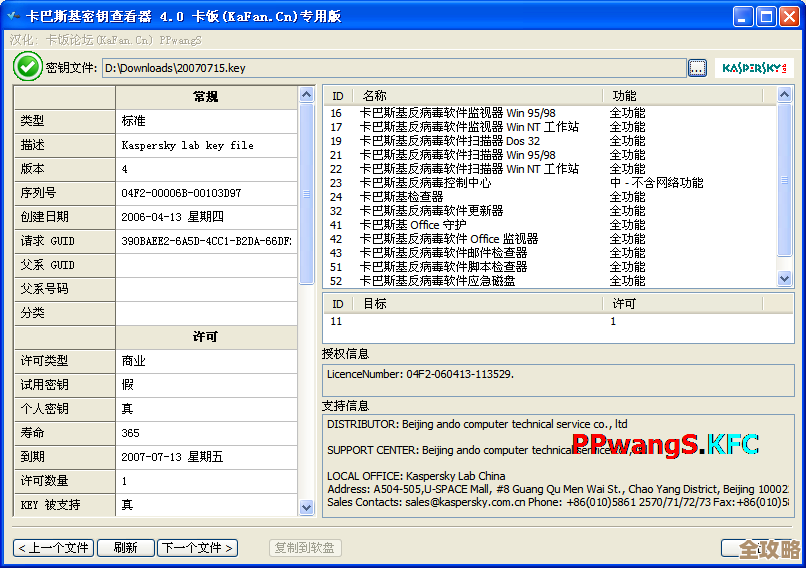Screen dimensions: 806x568
Task: Select row 17 监视器 Win NT 工作站
Action: 550,126
